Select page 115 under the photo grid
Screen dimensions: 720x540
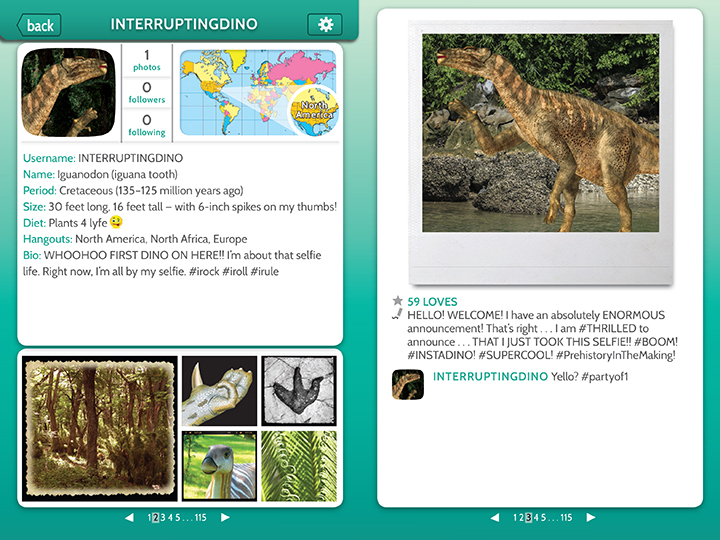tap(201, 518)
